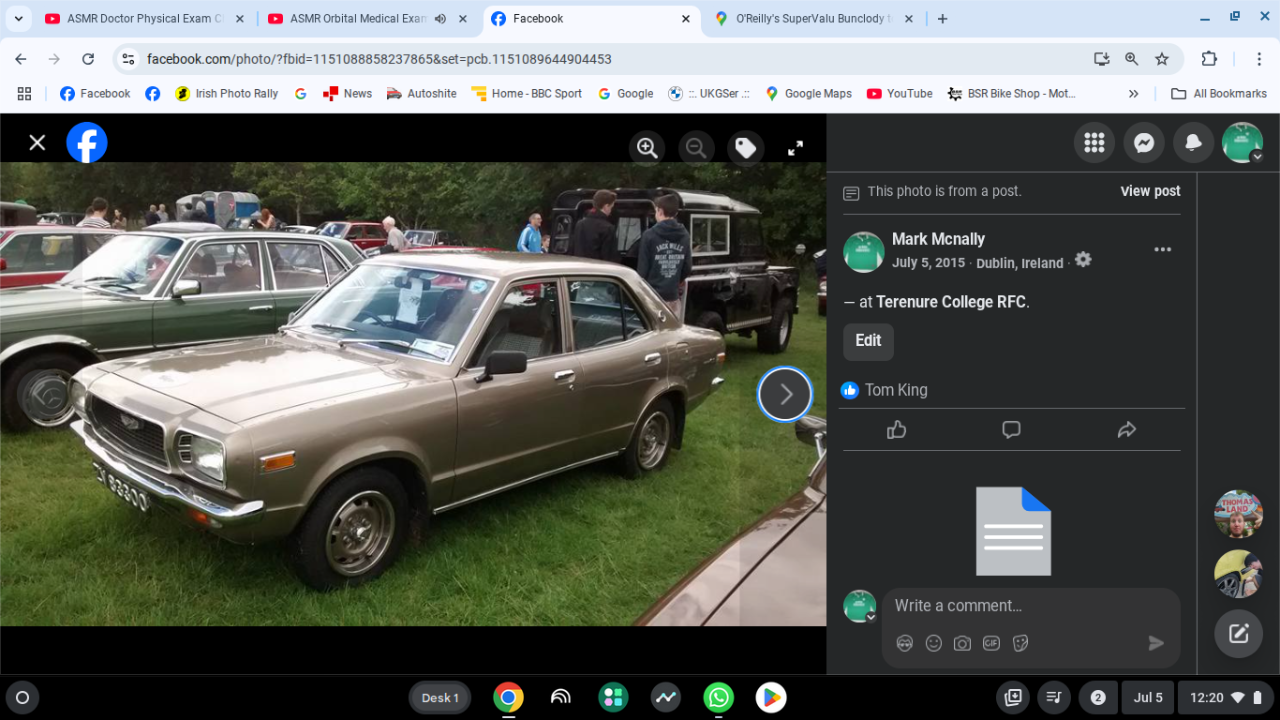
Task: Open the View post link
Action: coord(1150,191)
